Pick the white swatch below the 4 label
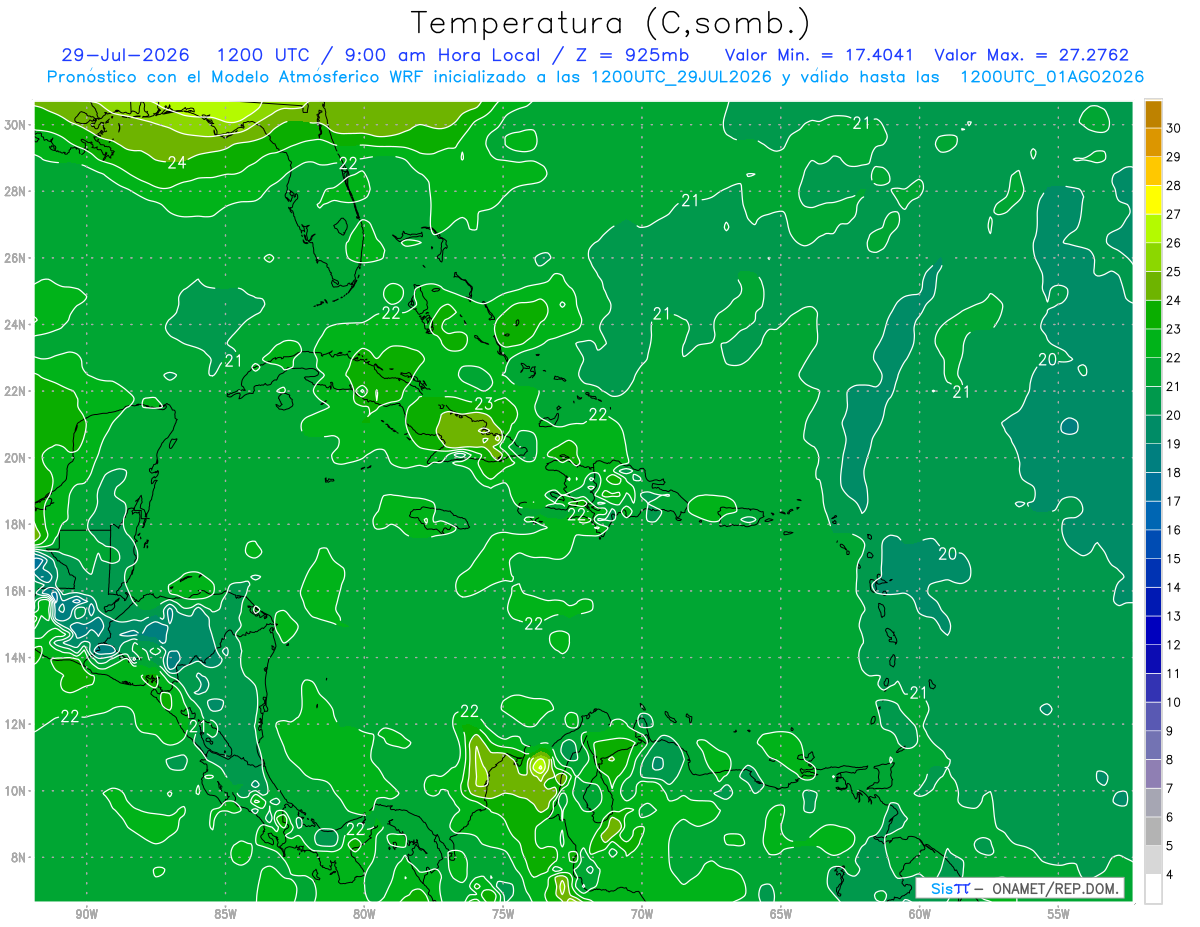Screen dimensions: 1200x927 point(1154,889)
